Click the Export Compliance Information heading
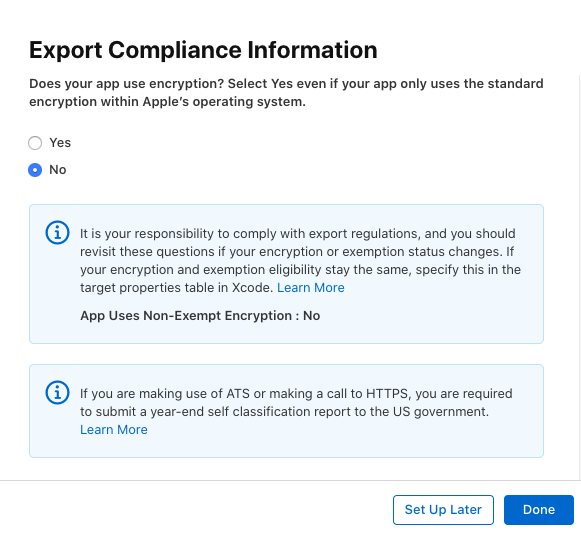This screenshot has width=581, height=534. [x=203, y=50]
